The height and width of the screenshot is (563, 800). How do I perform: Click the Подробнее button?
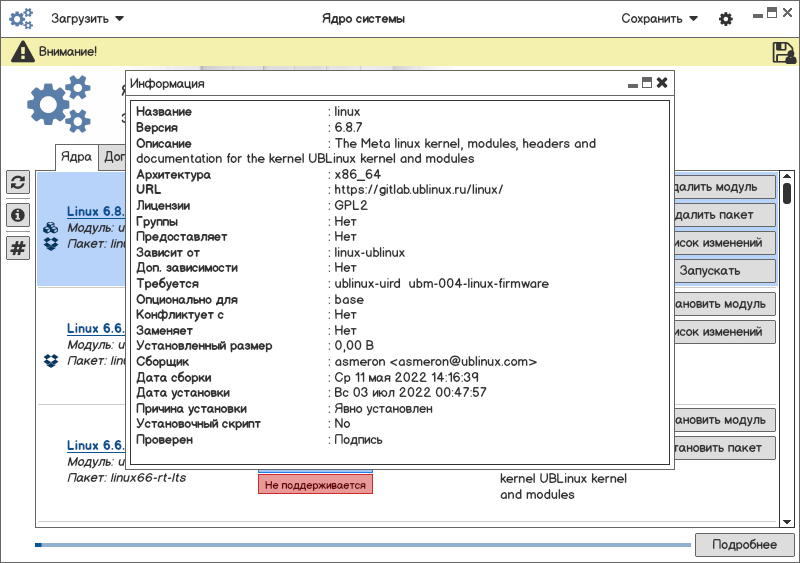tap(744, 545)
